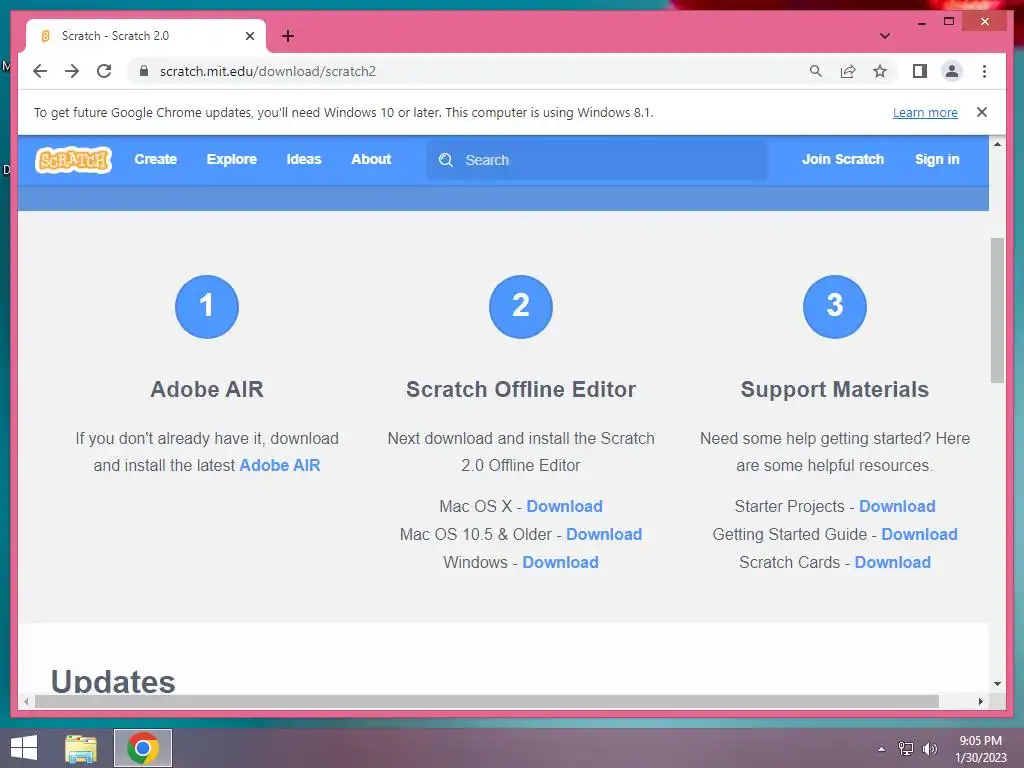Download the Windows offline editor
Image resolution: width=1024 pixels, height=768 pixels.
560,563
